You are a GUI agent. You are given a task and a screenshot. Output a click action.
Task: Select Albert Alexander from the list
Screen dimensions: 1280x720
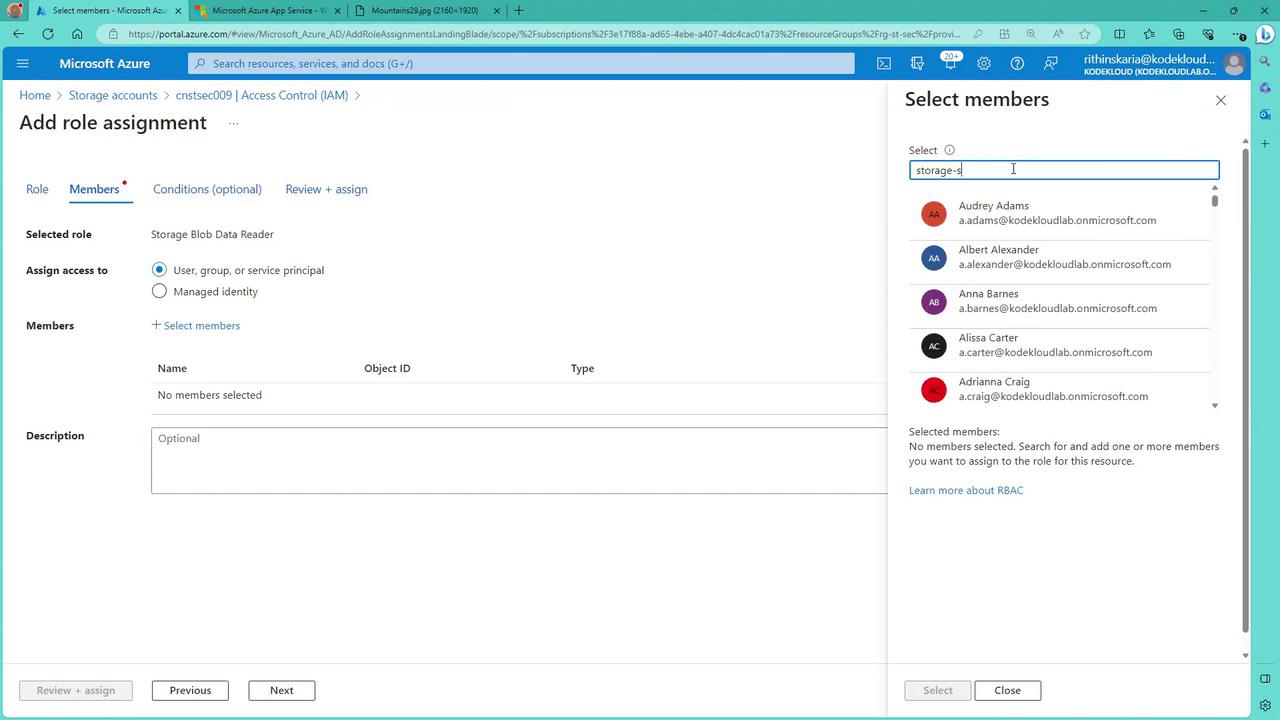(x=1059, y=258)
